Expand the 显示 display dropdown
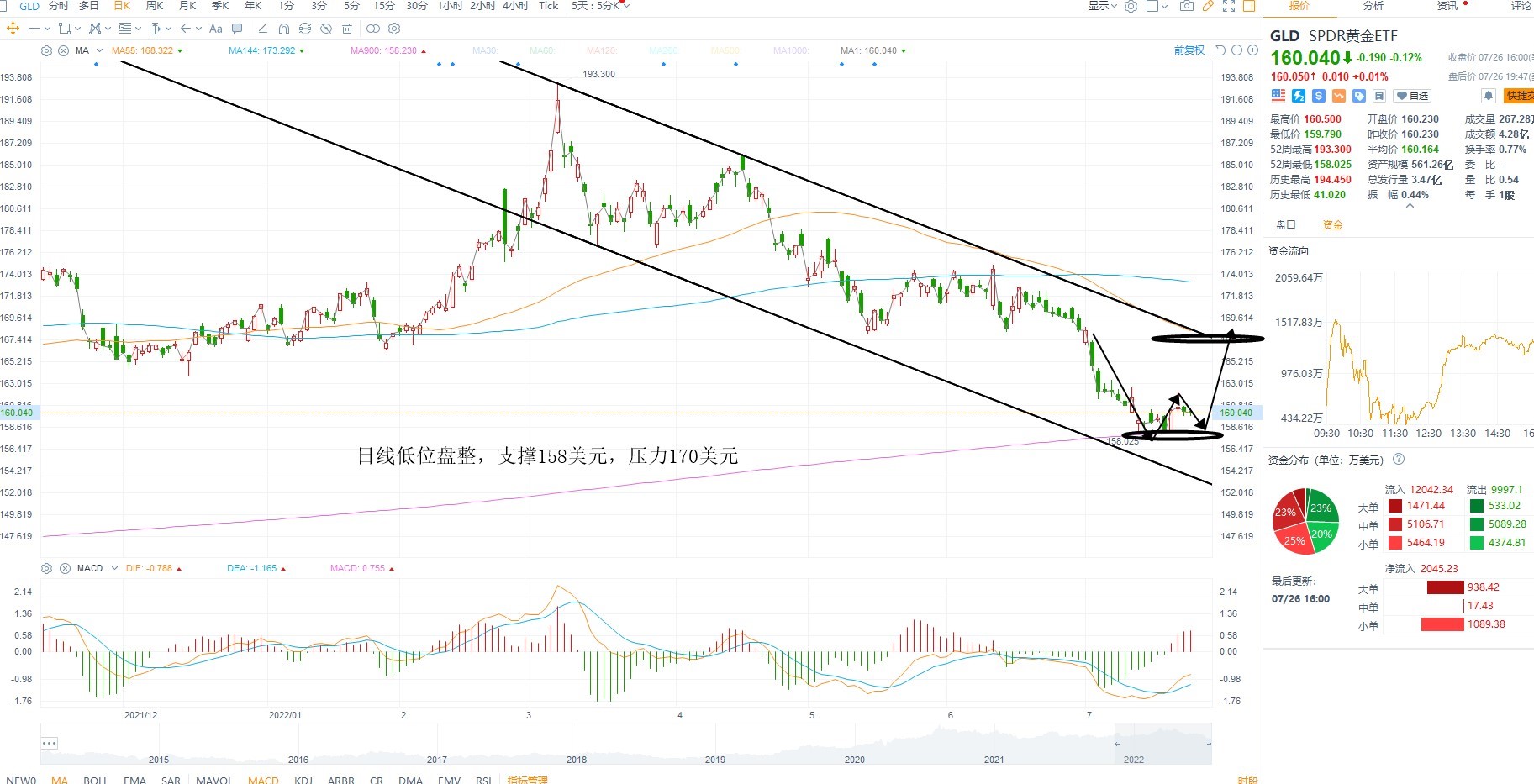Image resolution: width=1534 pixels, height=784 pixels. (x=1103, y=6)
